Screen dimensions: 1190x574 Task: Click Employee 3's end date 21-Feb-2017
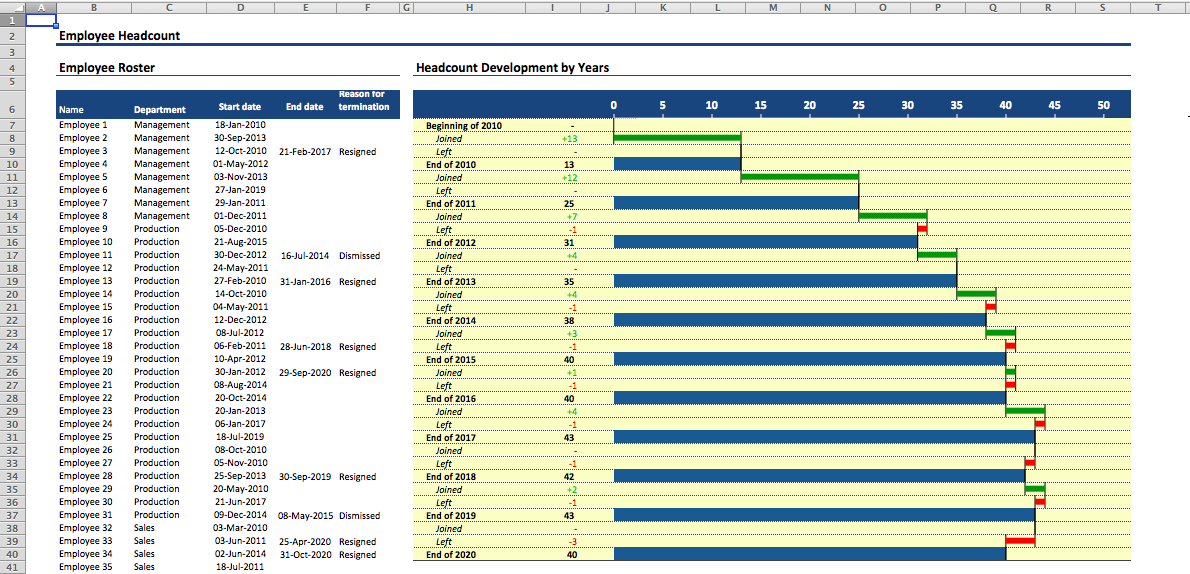[x=305, y=151]
